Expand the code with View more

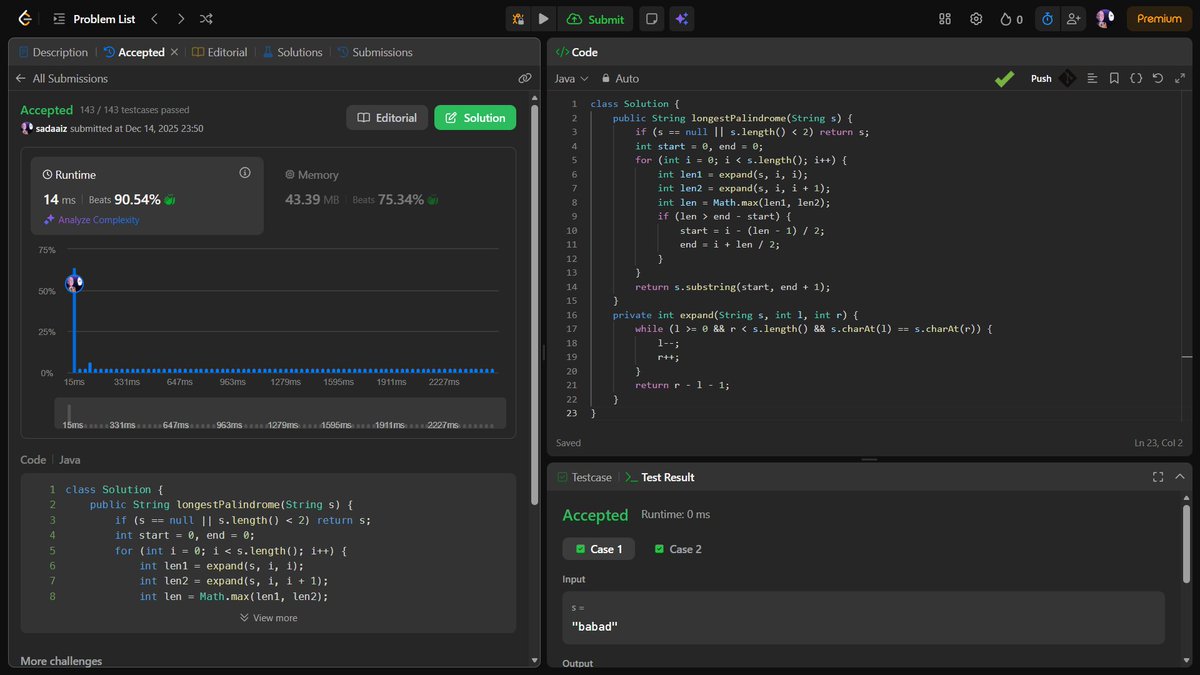tap(268, 617)
